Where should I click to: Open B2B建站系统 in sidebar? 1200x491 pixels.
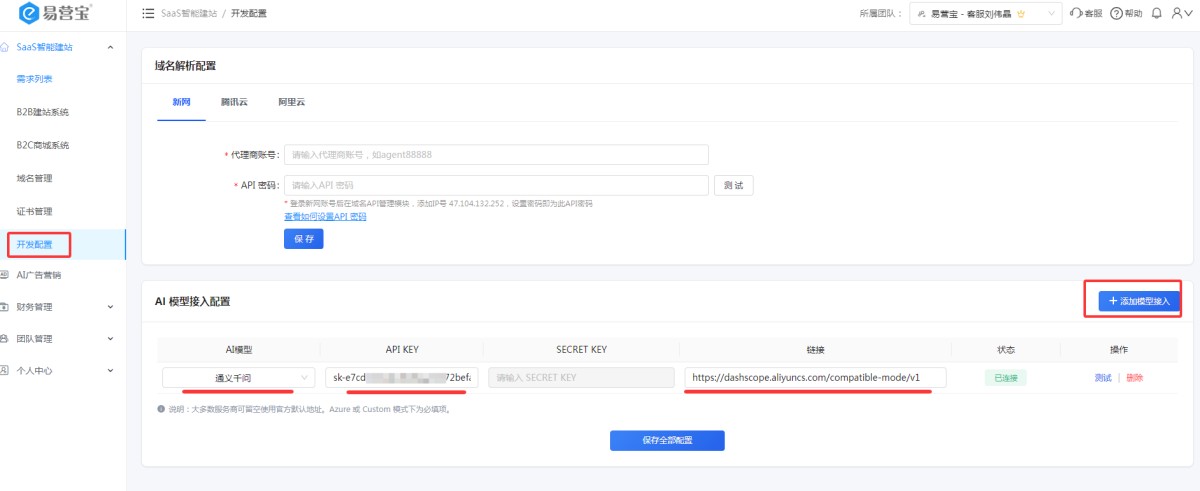point(43,112)
